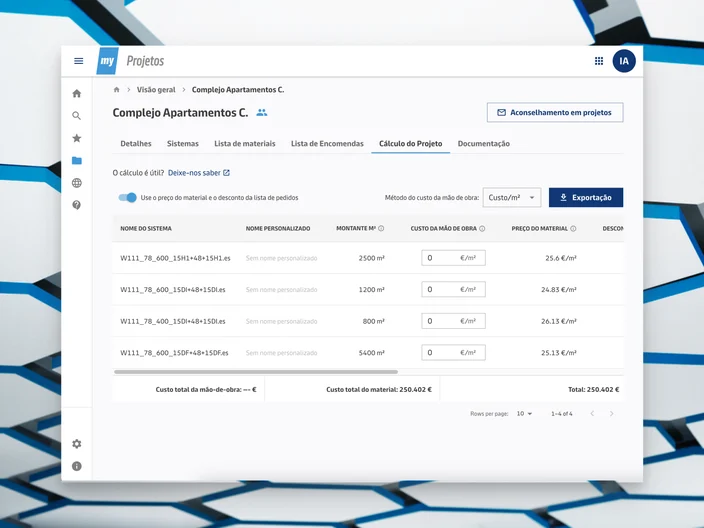Click the NOME PERSONALIZADO column header
This screenshot has height=528, width=704.
tap(278, 229)
